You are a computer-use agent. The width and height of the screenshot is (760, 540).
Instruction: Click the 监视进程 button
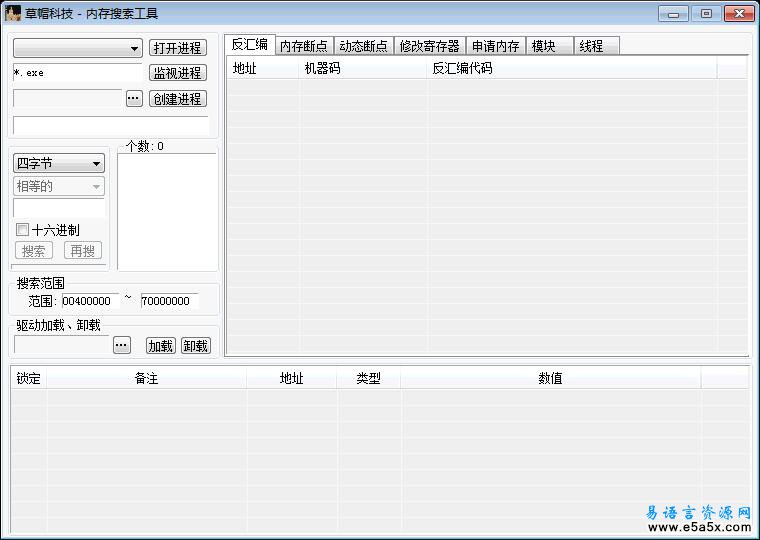(178, 73)
